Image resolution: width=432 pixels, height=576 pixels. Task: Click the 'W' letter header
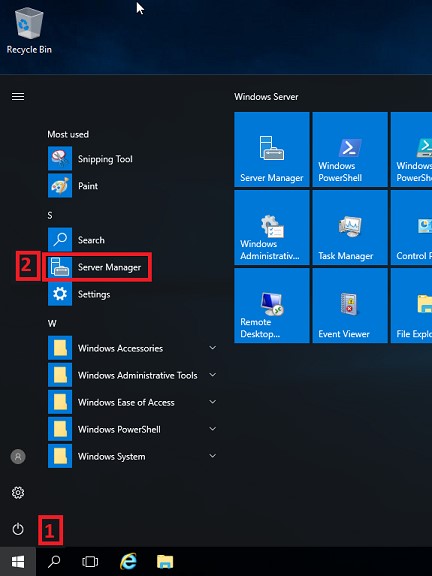(52, 324)
